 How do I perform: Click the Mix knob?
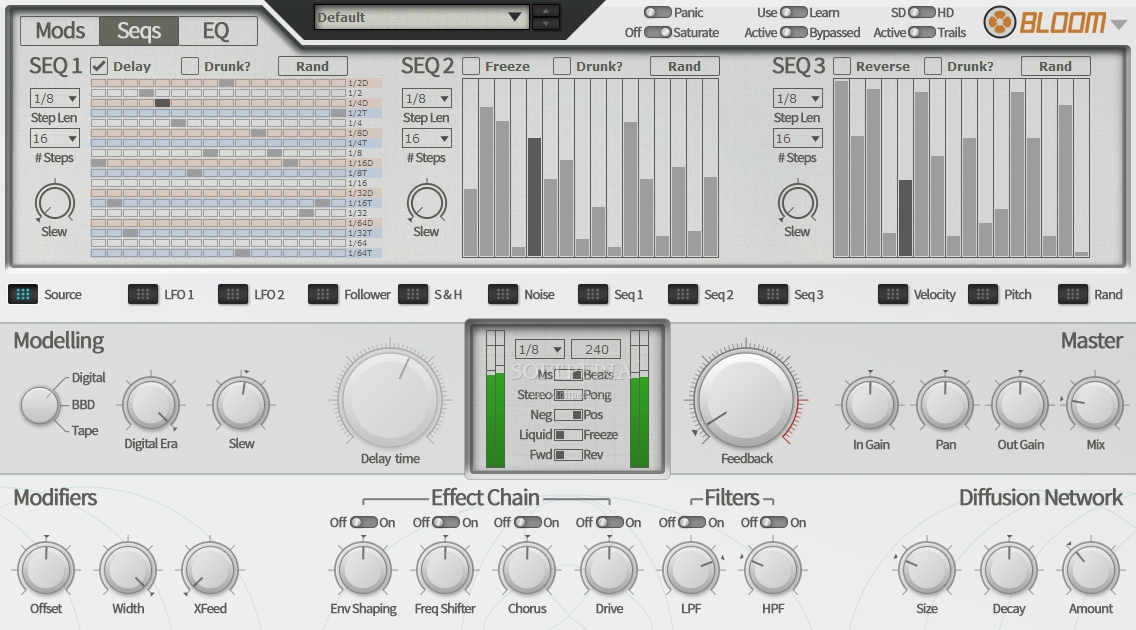point(1095,404)
